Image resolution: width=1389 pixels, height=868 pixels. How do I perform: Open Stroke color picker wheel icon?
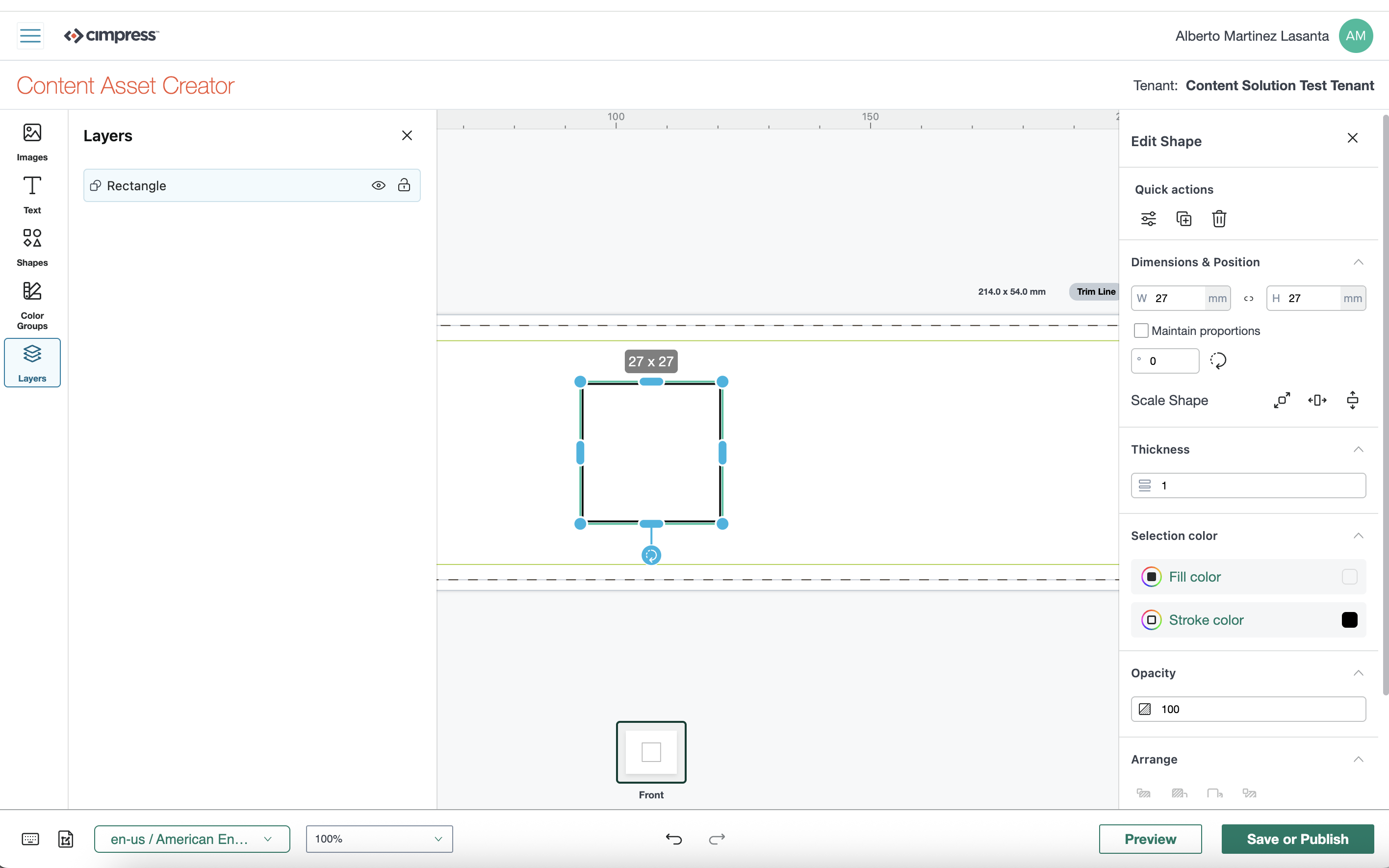click(x=1151, y=620)
